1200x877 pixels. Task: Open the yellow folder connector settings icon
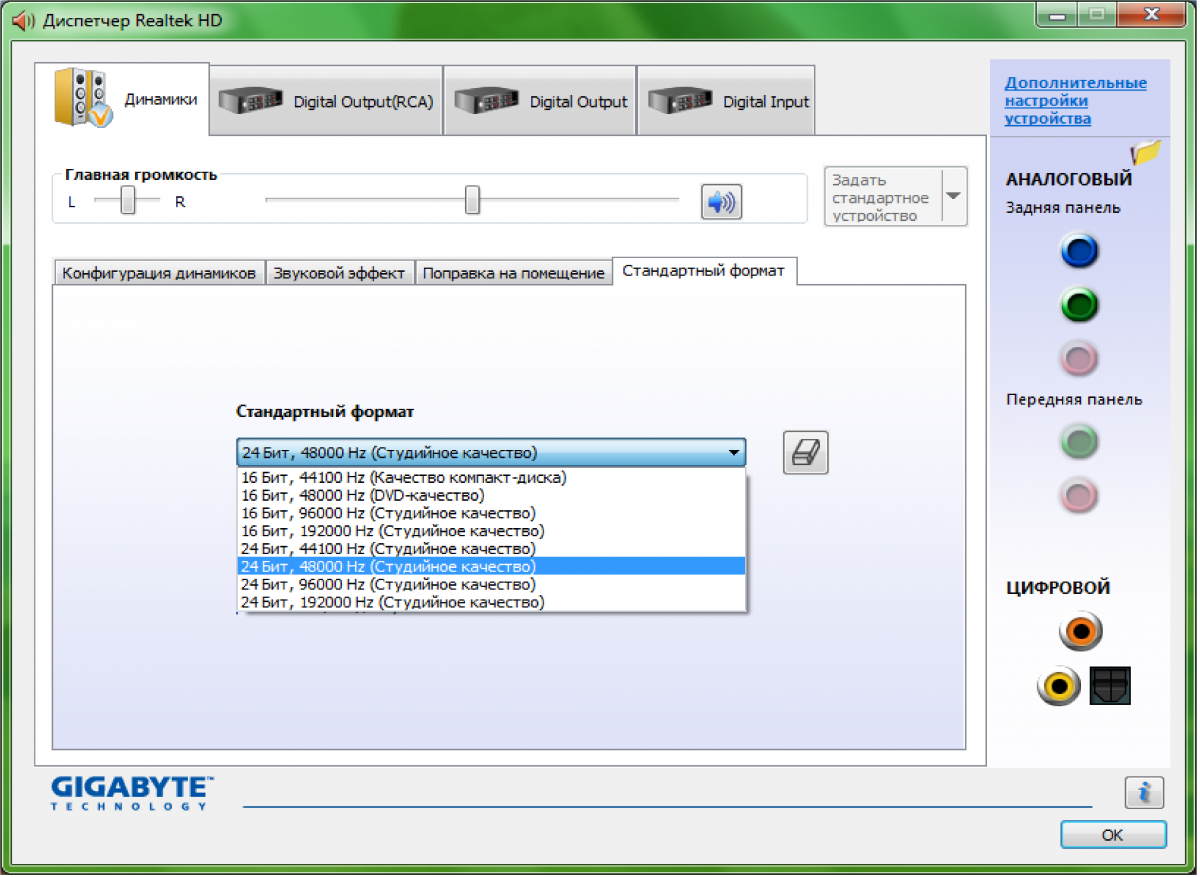pos(1146,152)
